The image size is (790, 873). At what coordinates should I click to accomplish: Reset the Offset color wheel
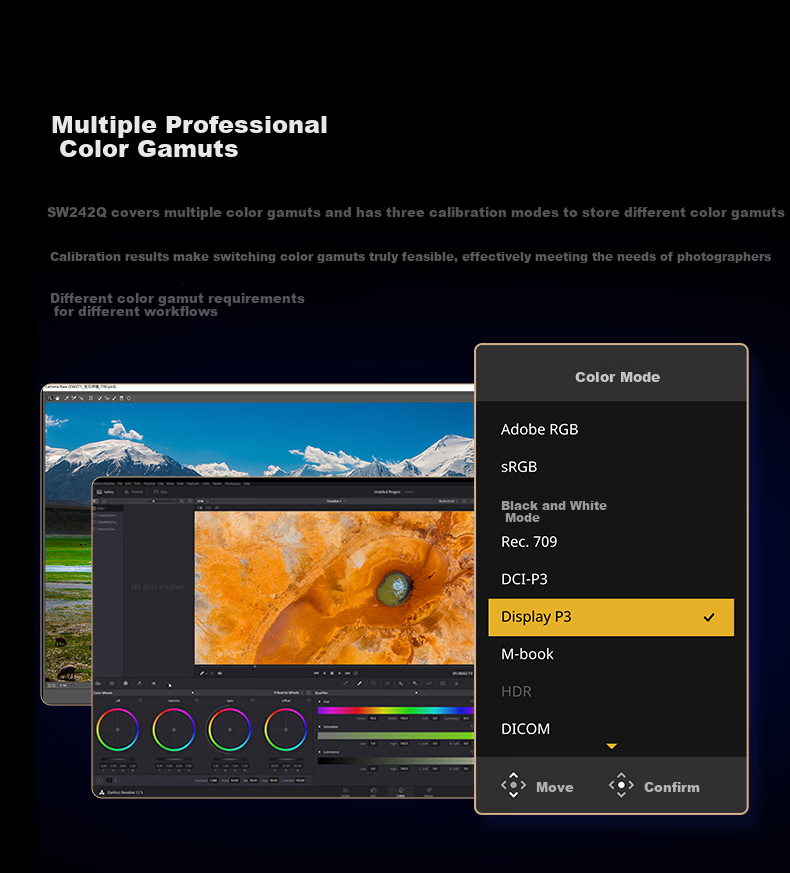[x=308, y=700]
